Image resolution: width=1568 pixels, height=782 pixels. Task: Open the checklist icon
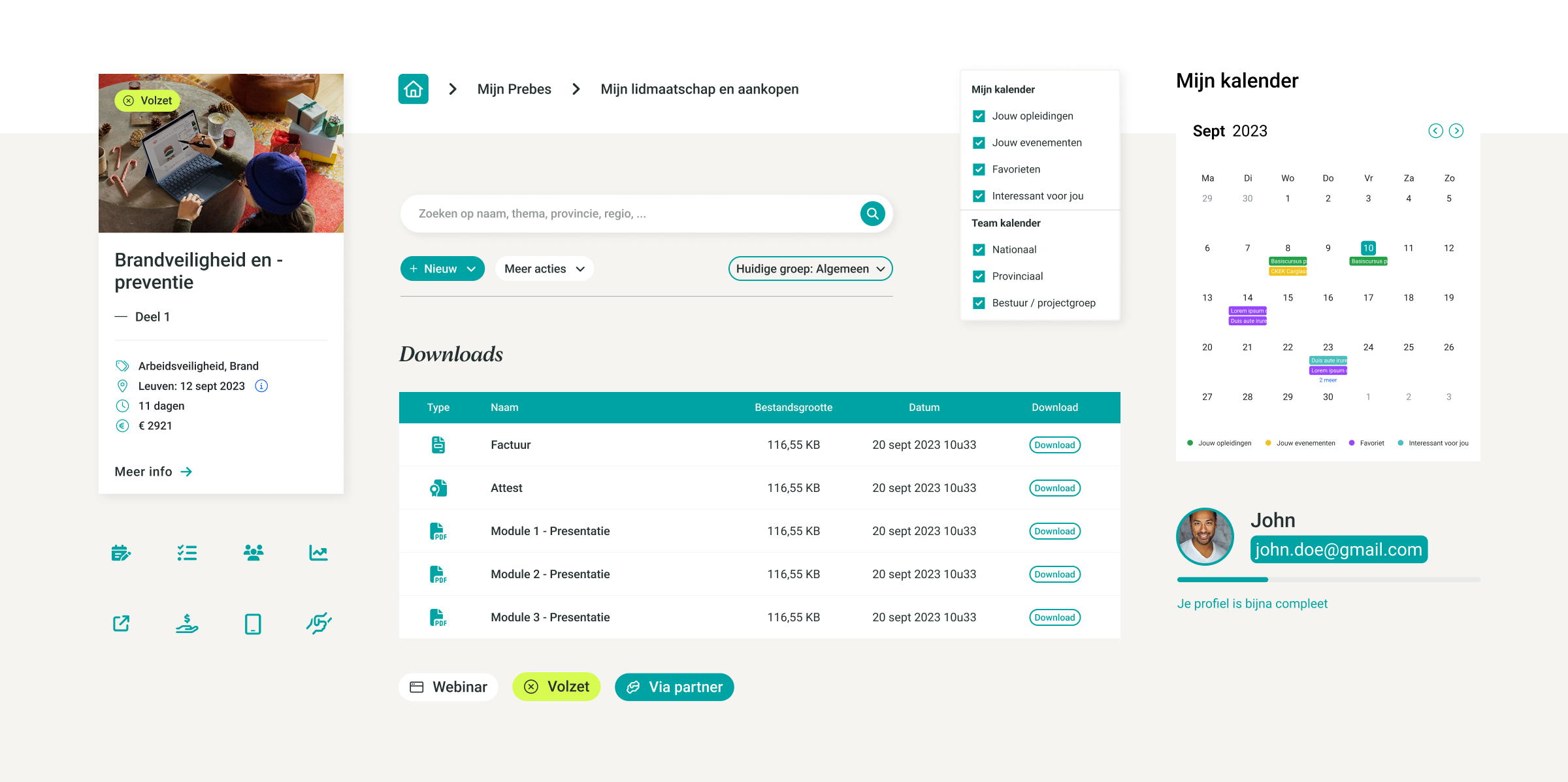[187, 553]
